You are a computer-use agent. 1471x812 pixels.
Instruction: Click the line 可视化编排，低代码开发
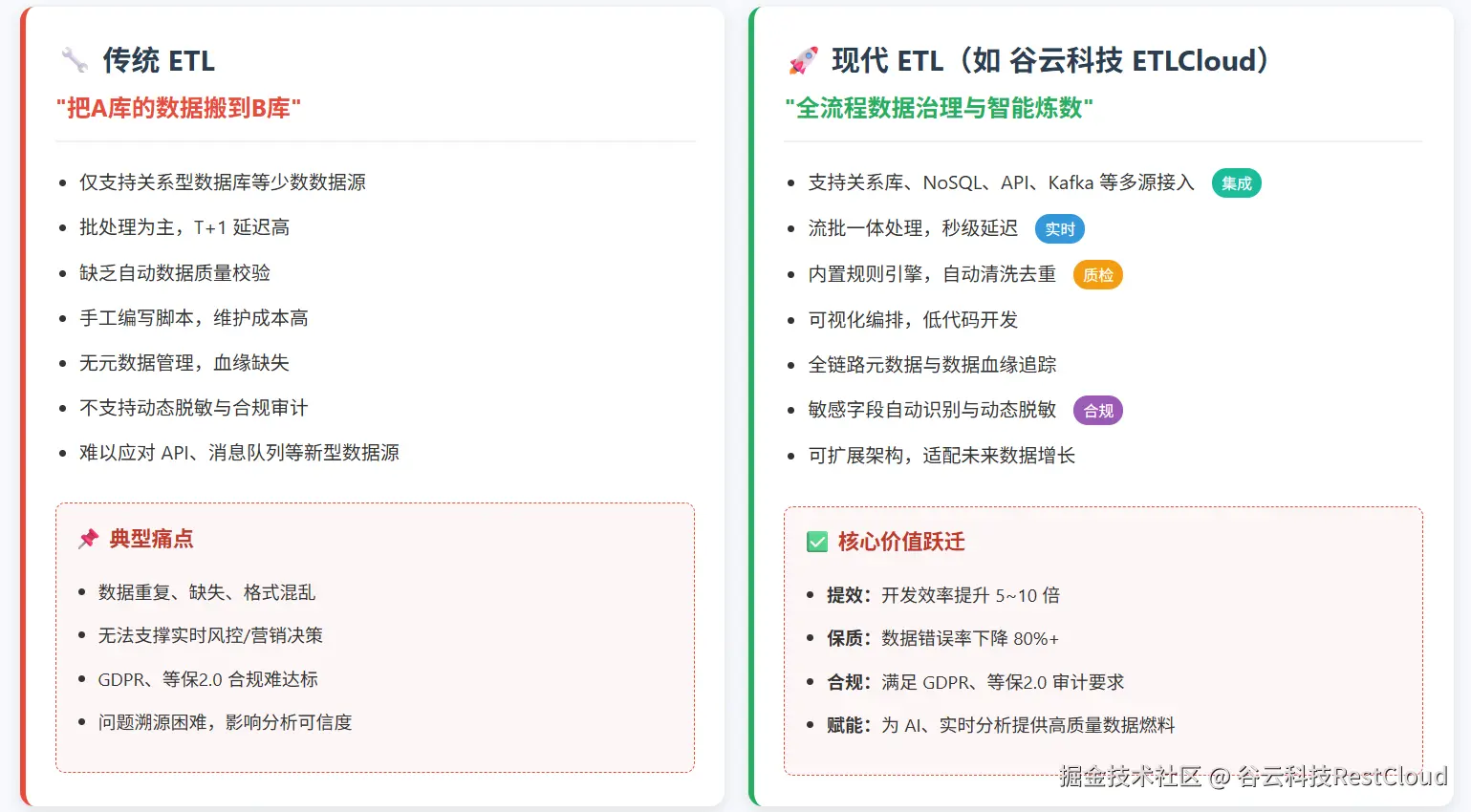click(x=914, y=320)
